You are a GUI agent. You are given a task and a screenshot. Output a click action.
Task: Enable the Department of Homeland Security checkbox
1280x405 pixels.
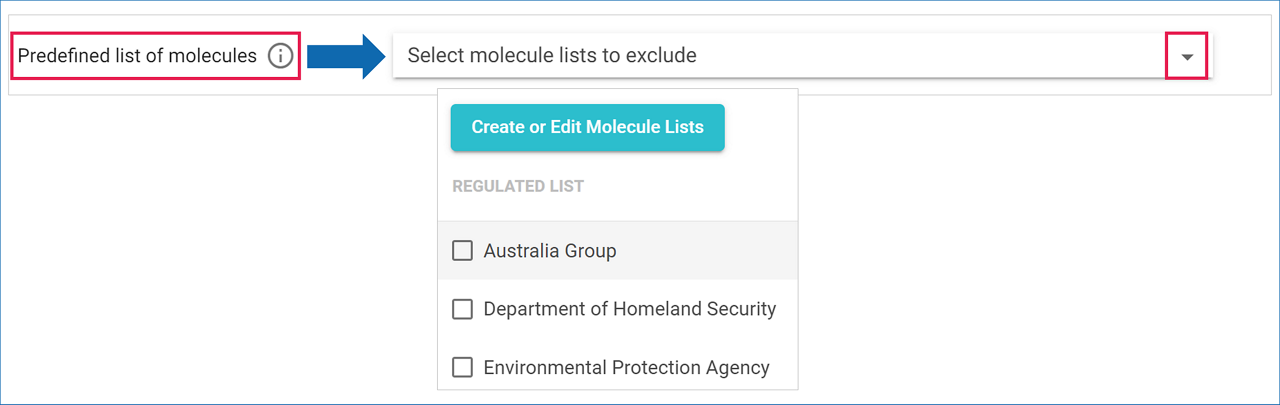[x=462, y=310]
